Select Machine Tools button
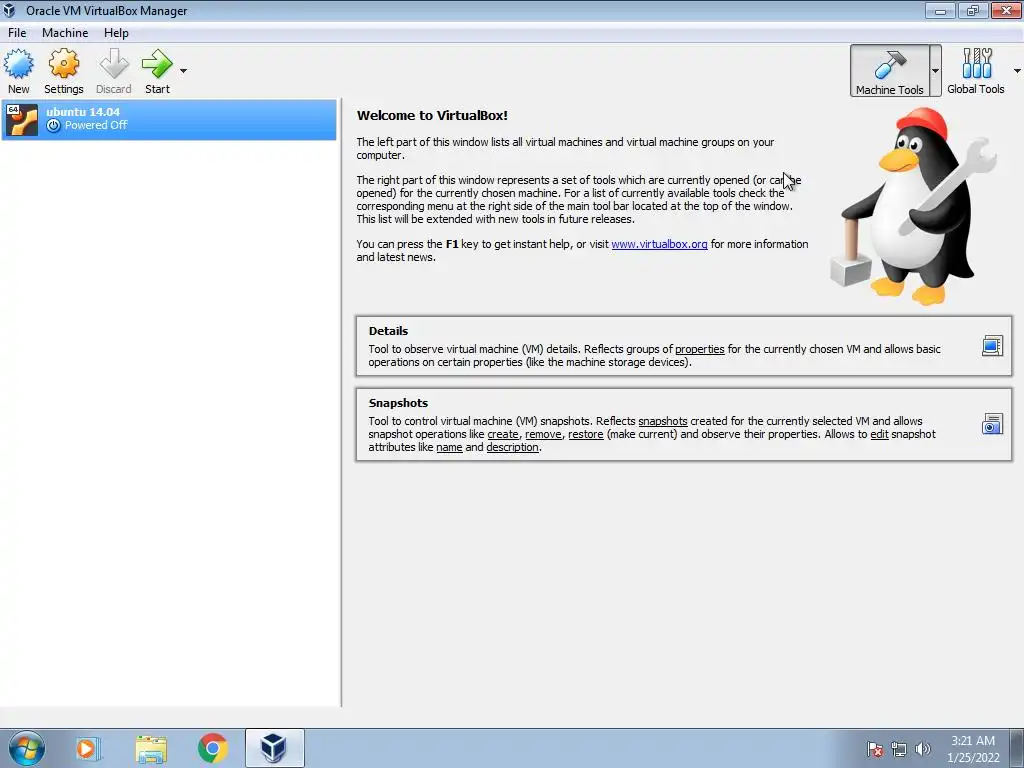This screenshot has height=768, width=1024. point(889,71)
